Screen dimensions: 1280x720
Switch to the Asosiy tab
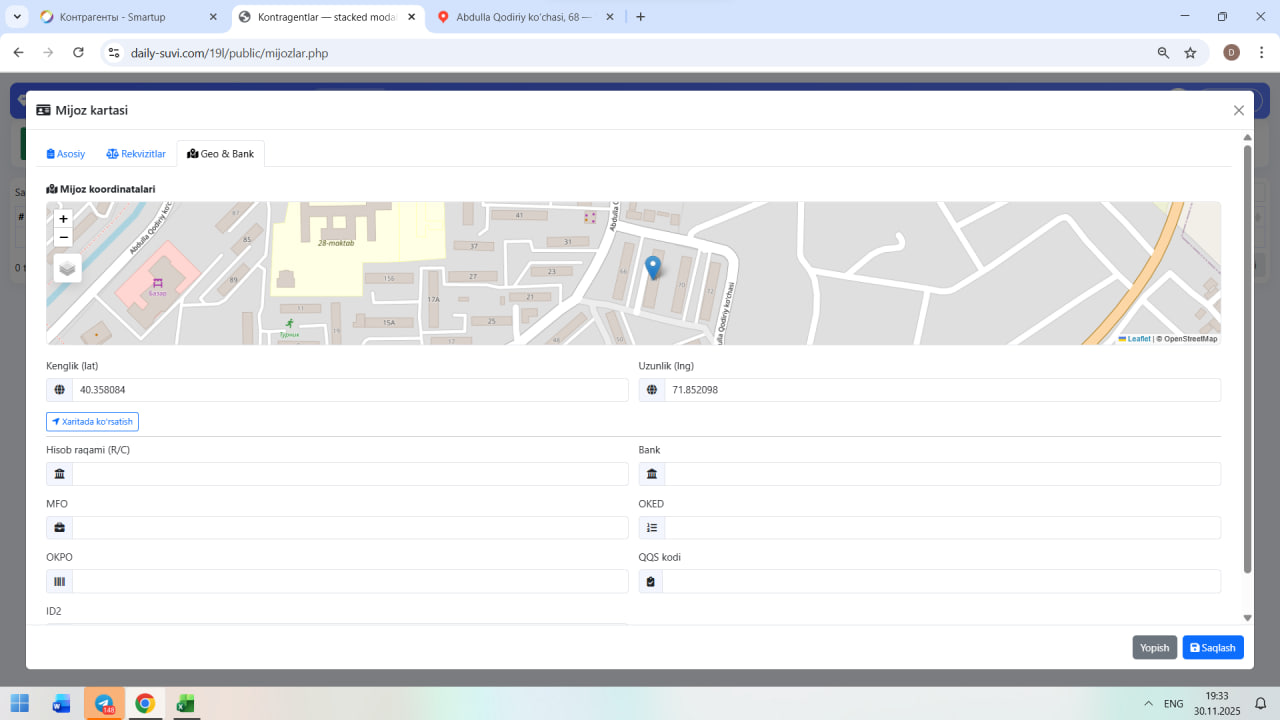point(66,154)
